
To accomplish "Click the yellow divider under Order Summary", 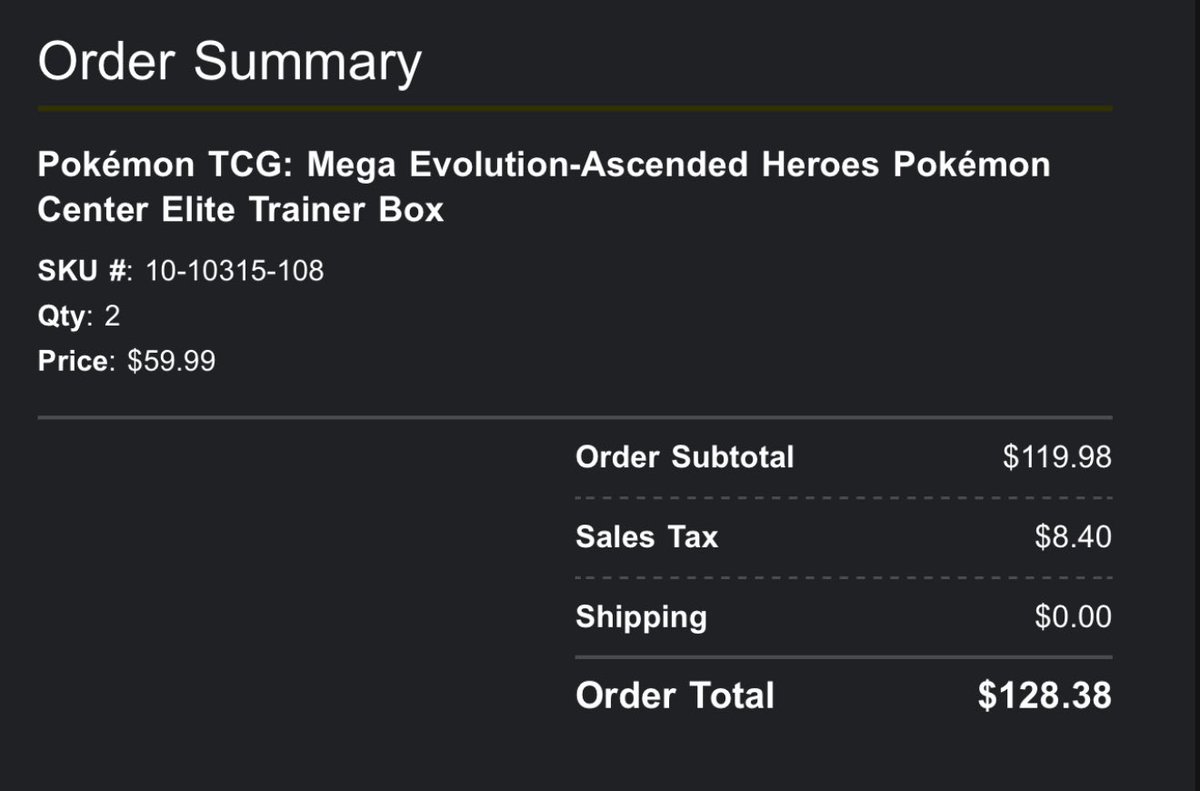I will point(575,107).
